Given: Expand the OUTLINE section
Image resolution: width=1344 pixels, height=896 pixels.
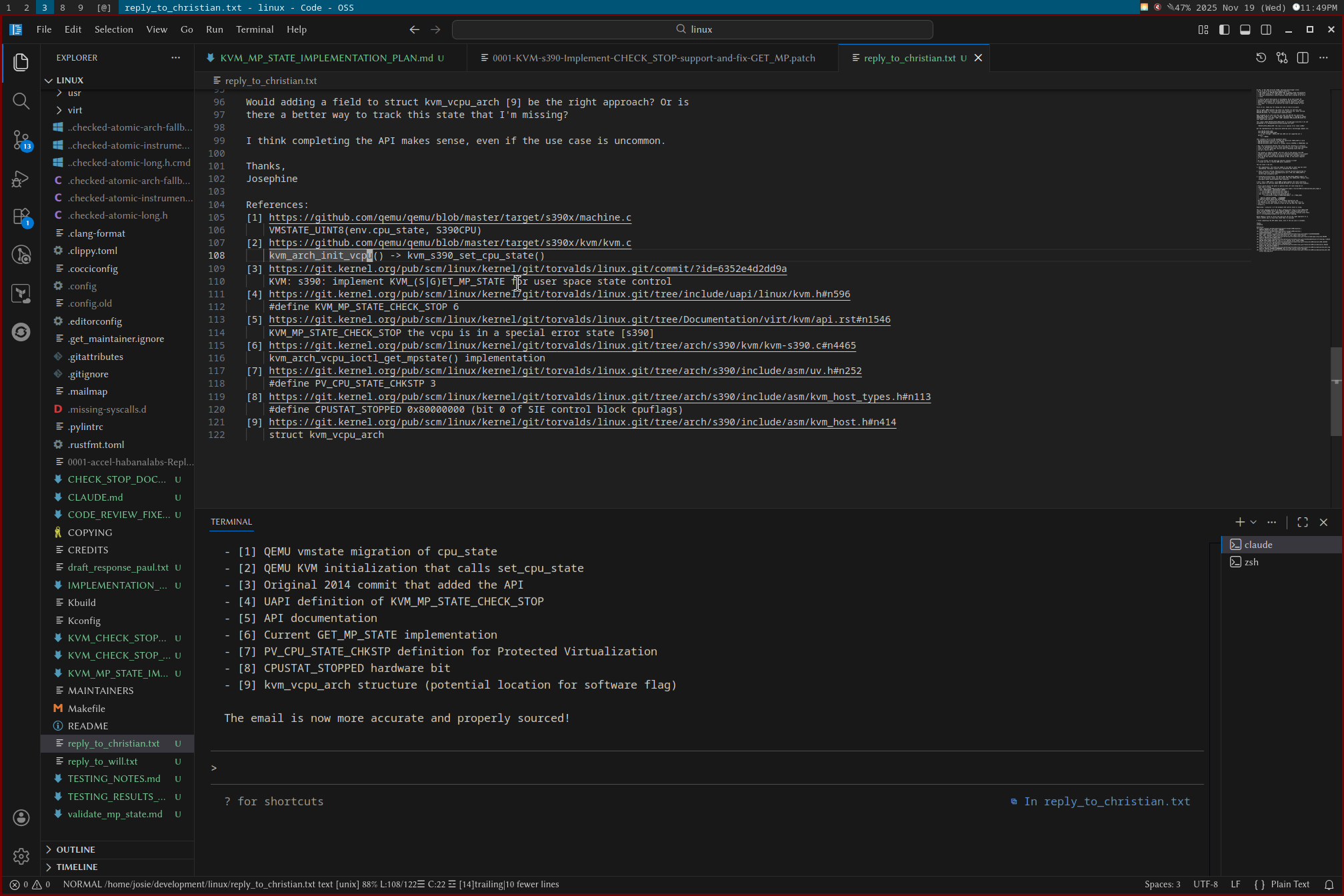Looking at the screenshot, I should (x=75, y=849).
